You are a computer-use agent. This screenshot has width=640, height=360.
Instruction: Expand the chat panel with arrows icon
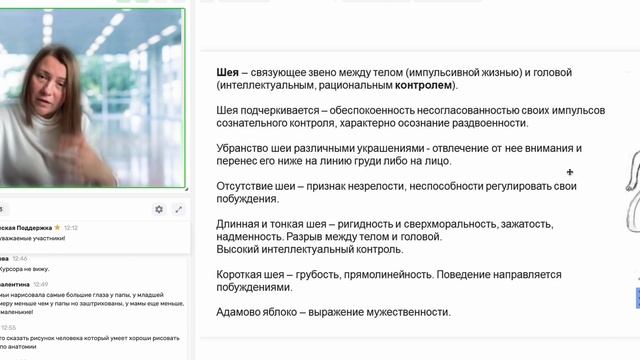click(x=179, y=209)
